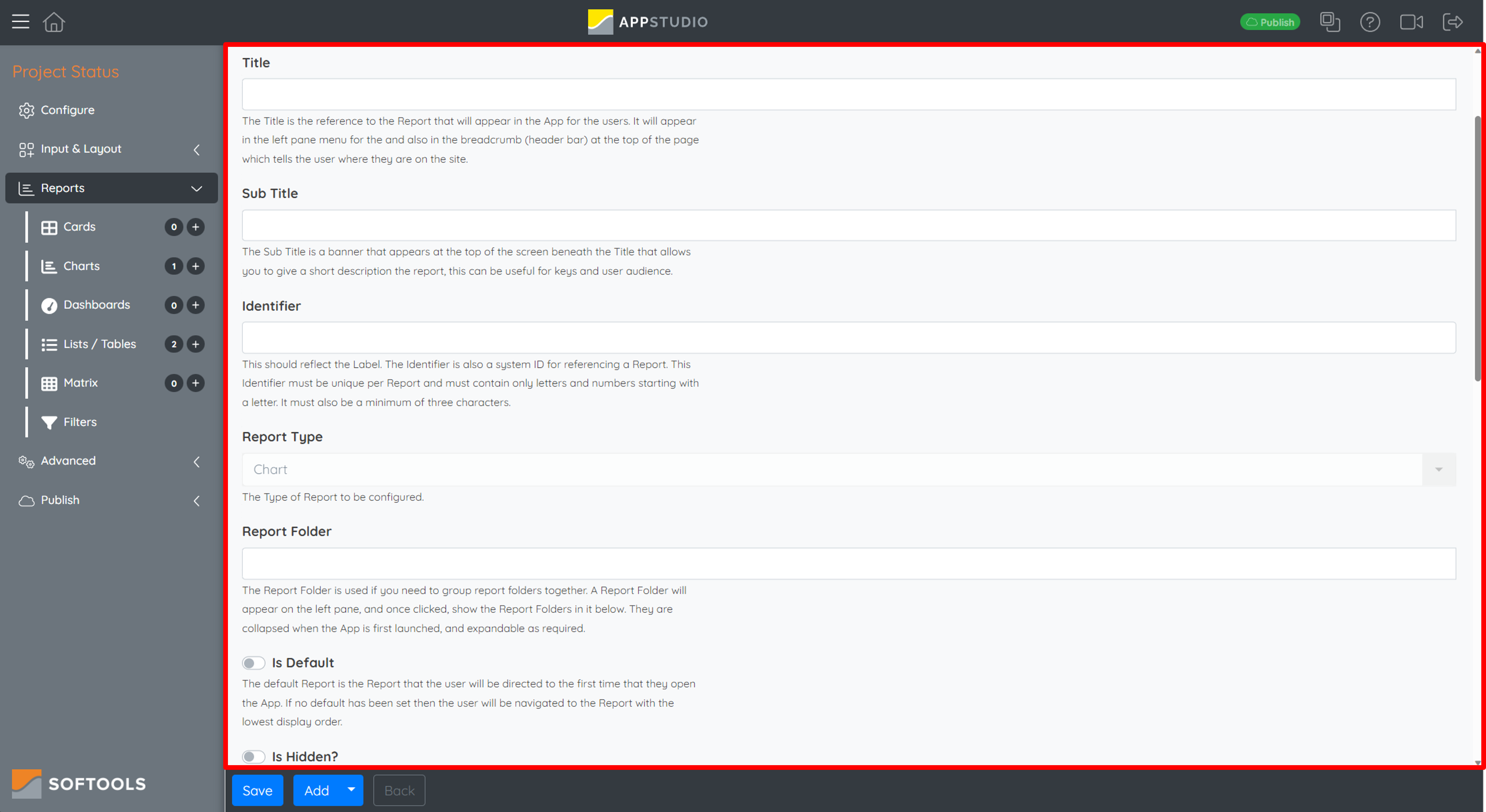Open the Report Type dropdown
Viewport: 1486px width, 812px height.
849,470
